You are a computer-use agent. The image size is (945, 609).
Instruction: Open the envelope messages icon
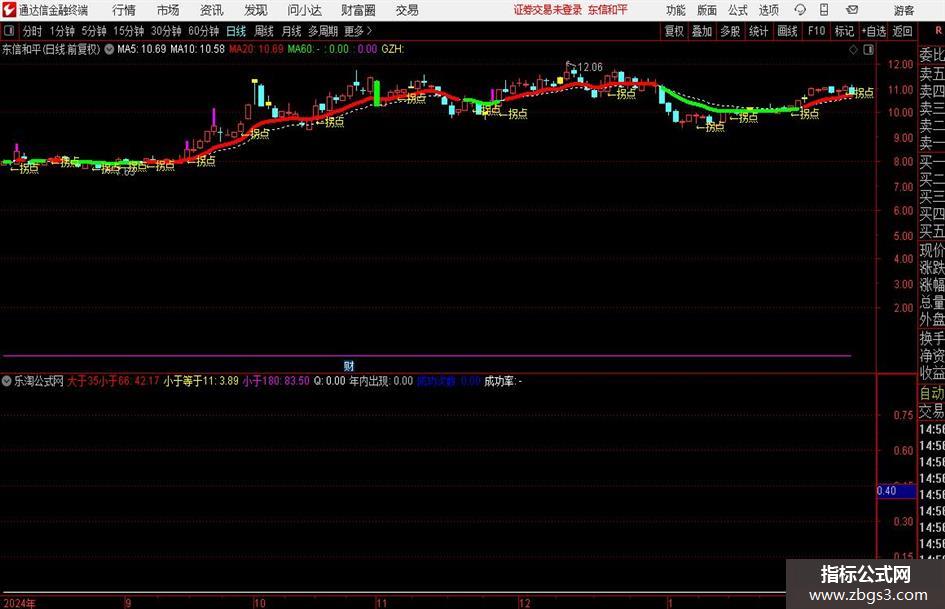coord(852,10)
